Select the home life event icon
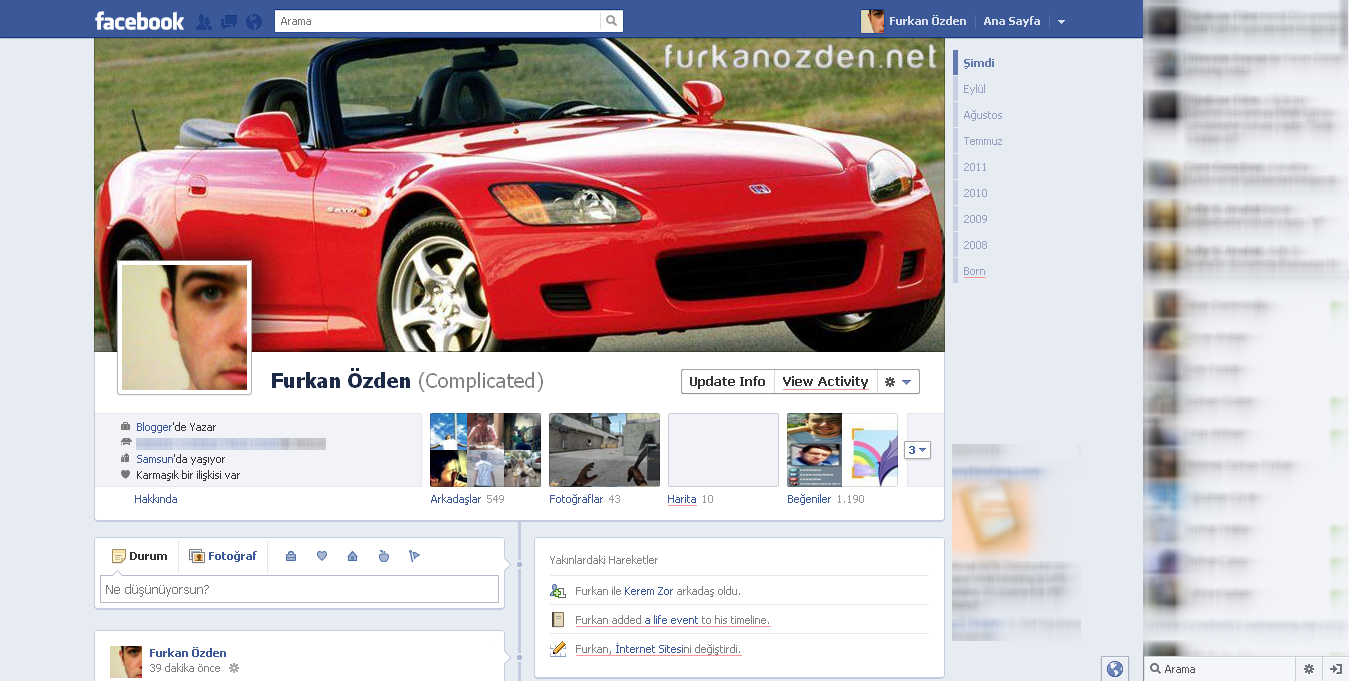 352,556
